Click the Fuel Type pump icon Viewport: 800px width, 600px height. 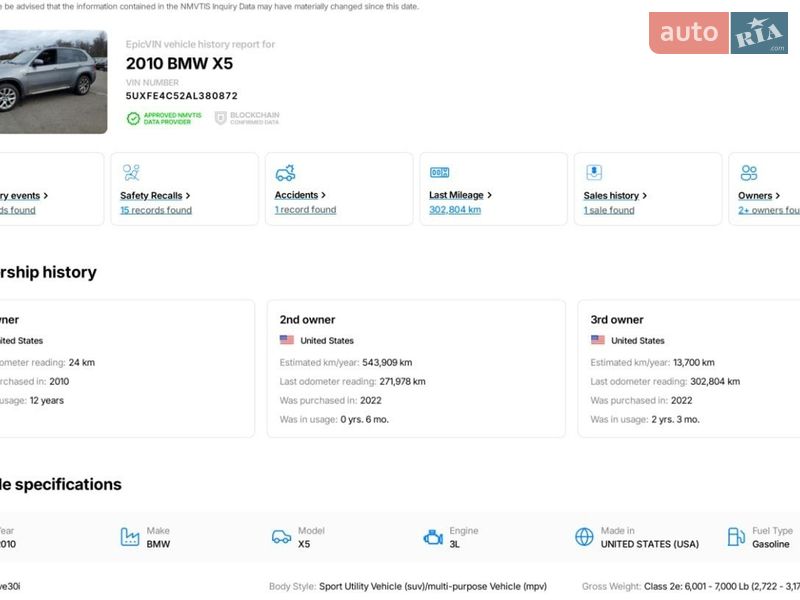(x=735, y=537)
